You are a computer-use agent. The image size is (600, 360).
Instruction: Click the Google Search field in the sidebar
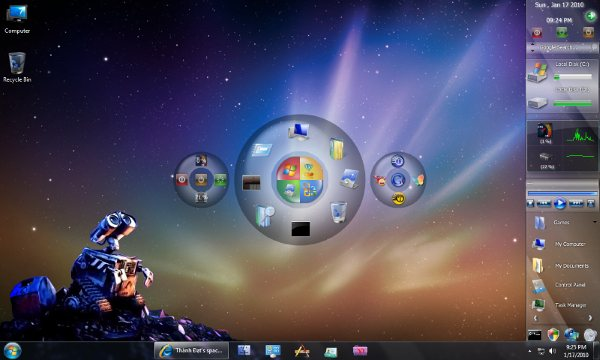pos(563,48)
